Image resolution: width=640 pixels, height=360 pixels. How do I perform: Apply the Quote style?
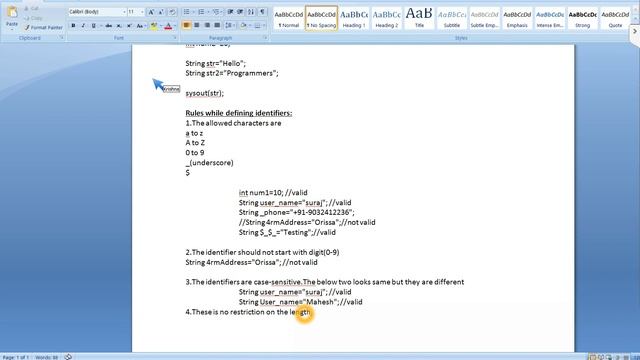coord(615,18)
